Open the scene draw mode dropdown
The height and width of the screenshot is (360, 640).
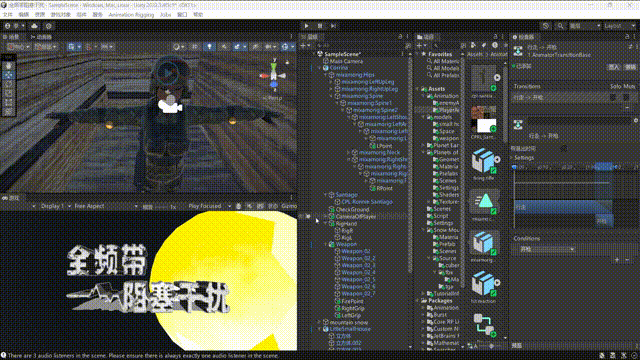pos(178,47)
